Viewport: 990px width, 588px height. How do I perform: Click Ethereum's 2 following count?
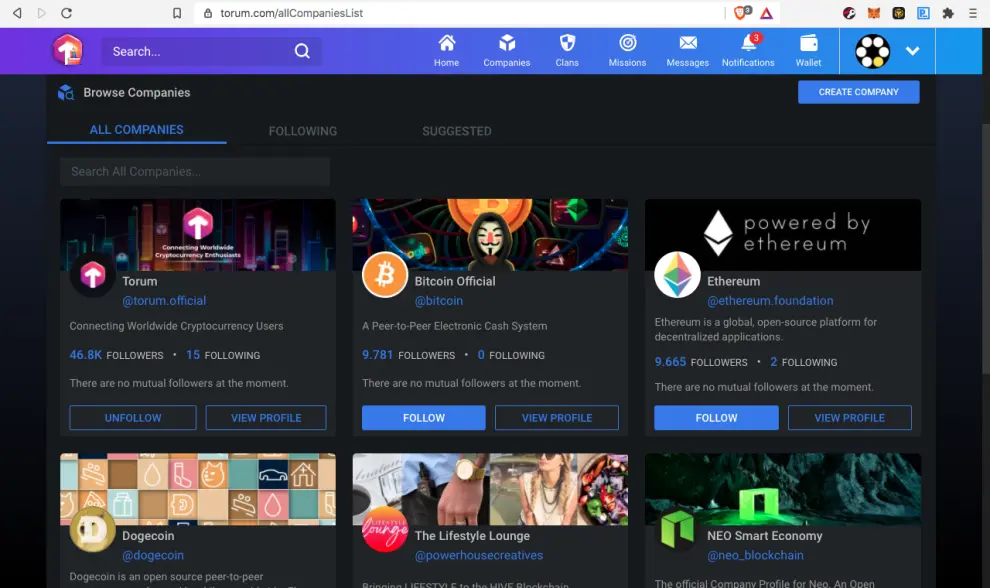tap(803, 362)
